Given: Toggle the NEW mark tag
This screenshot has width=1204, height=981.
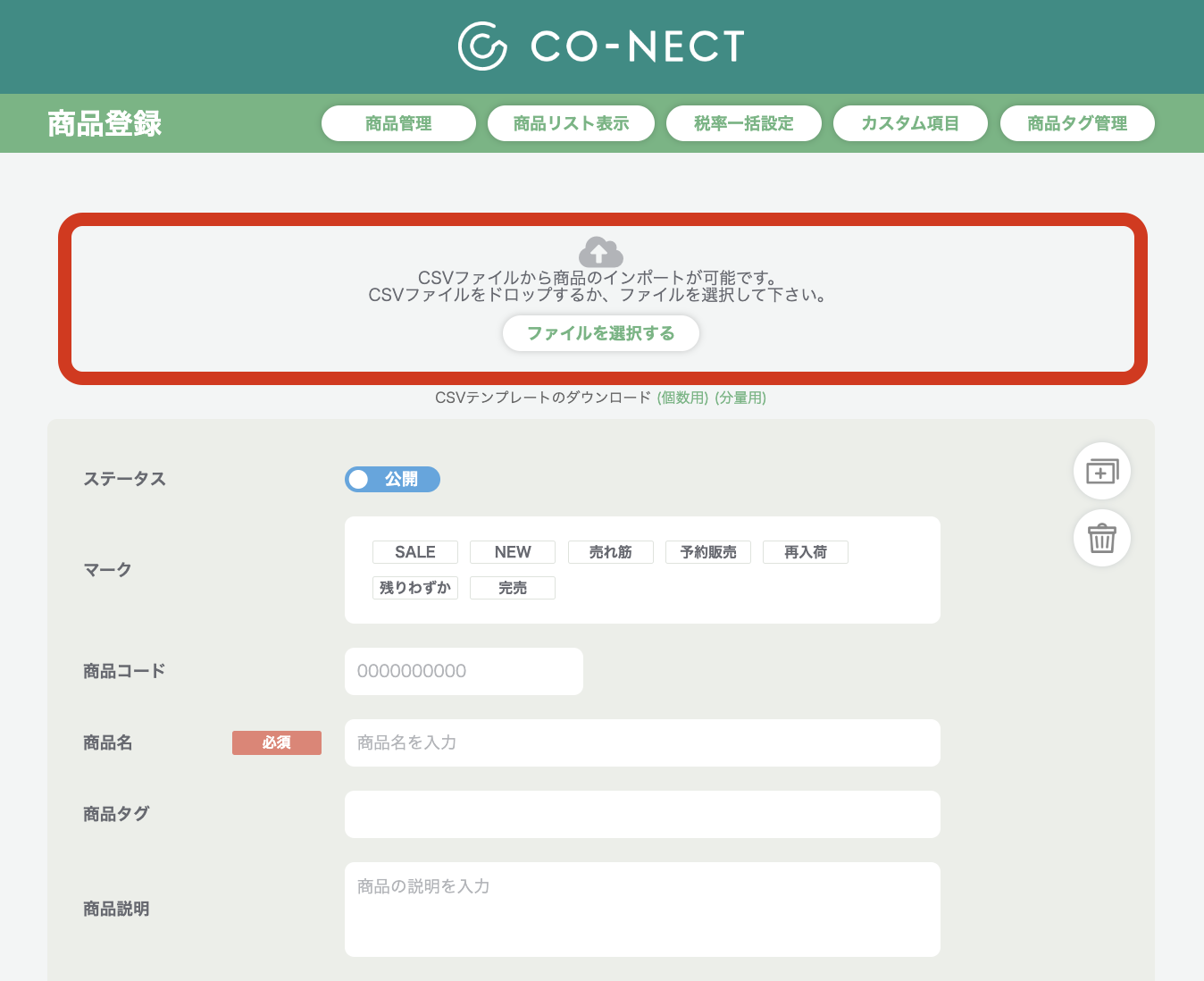Looking at the screenshot, I should pos(513,552).
